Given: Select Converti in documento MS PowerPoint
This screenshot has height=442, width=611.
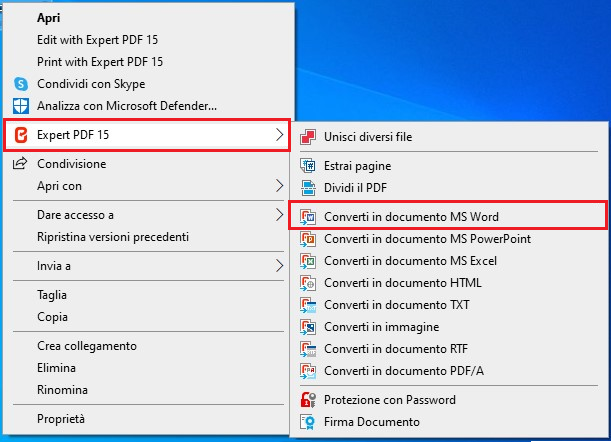Looking at the screenshot, I should [449, 239].
